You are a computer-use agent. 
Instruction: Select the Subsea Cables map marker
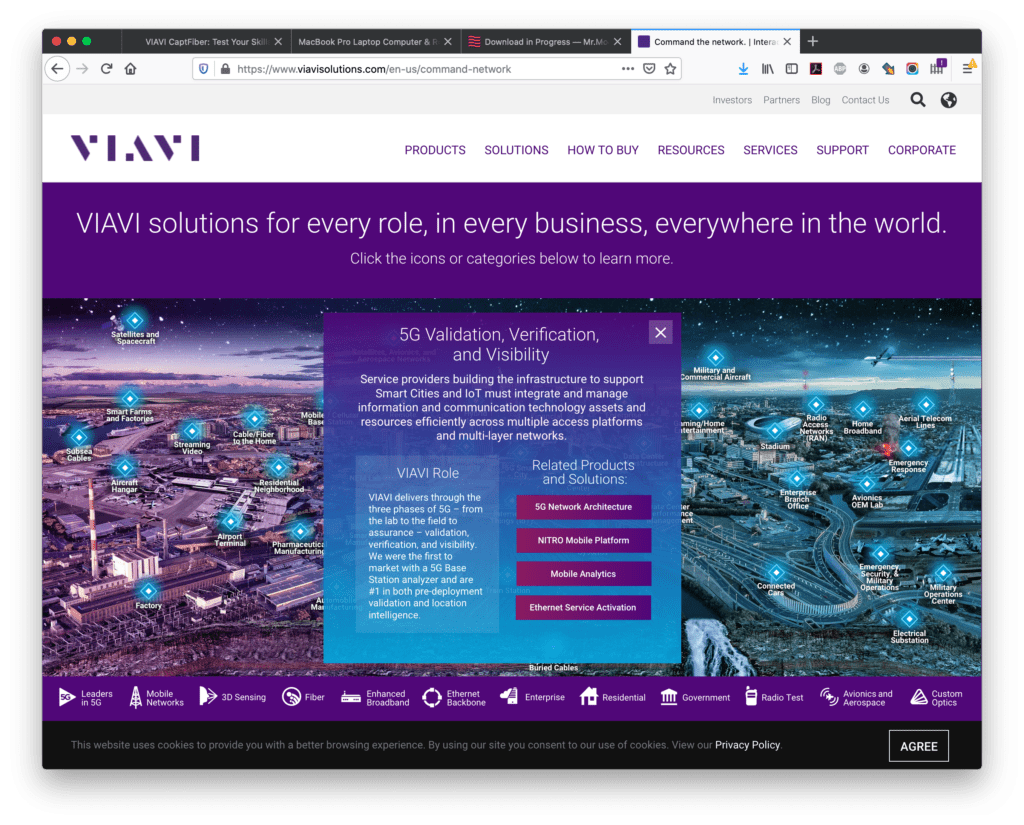click(x=79, y=437)
